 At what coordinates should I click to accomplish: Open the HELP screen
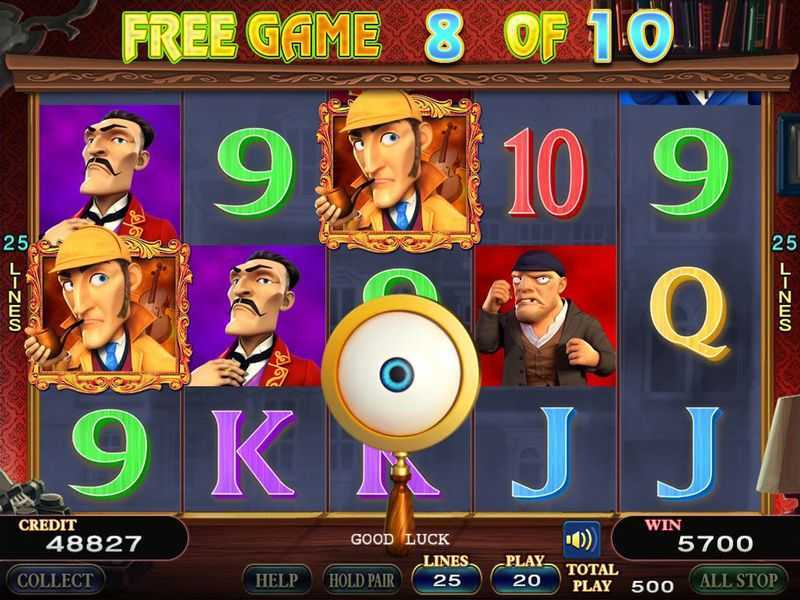[x=277, y=580]
